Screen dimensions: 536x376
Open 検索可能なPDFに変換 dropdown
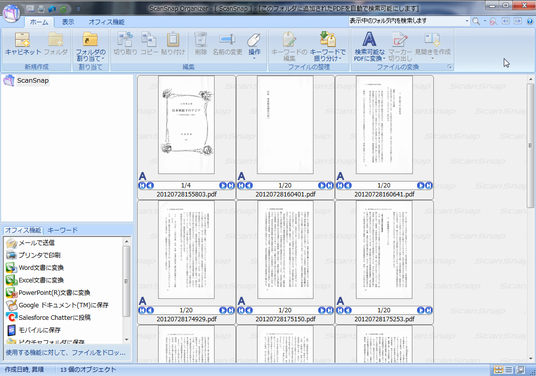[x=370, y=46]
